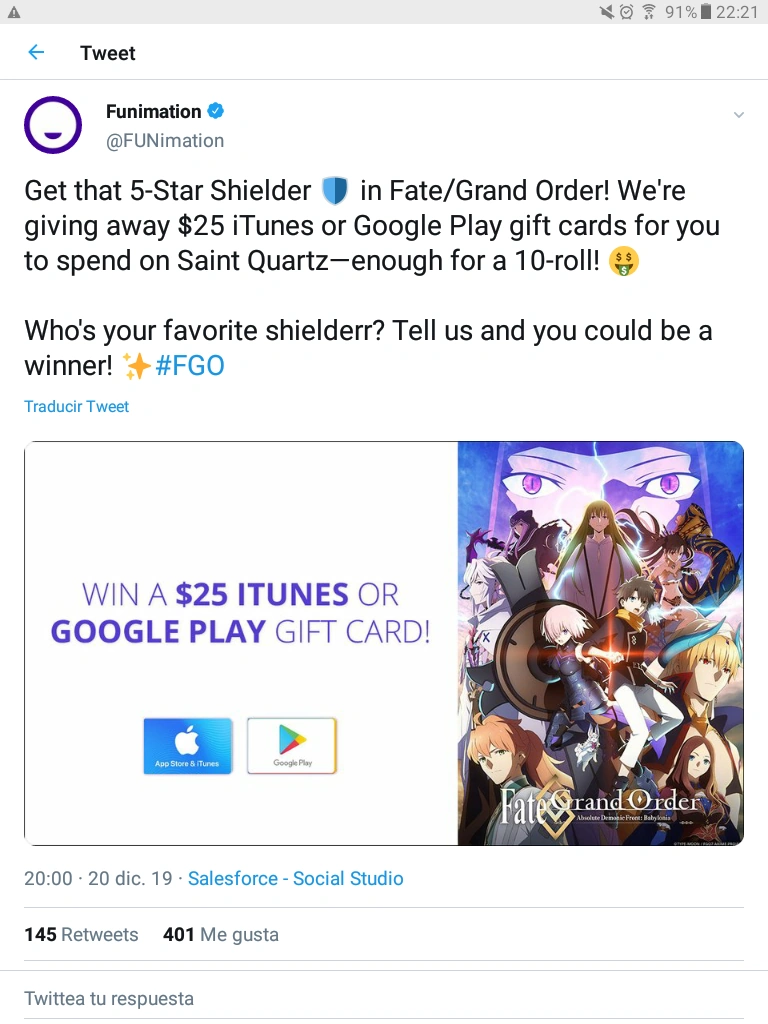Click the blue verified badge
The width and height of the screenshot is (768, 1024).
(216, 111)
